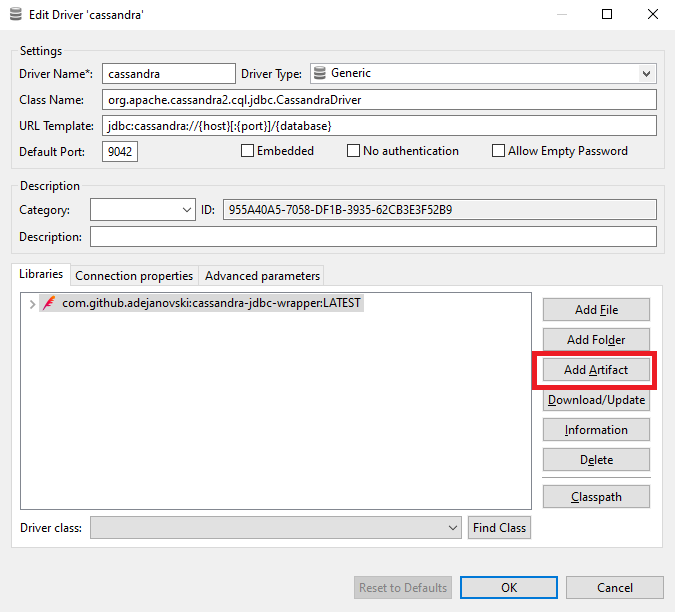Image resolution: width=675 pixels, height=612 pixels.
Task: Close the Edit Driver window
Action: pos(653,14)
